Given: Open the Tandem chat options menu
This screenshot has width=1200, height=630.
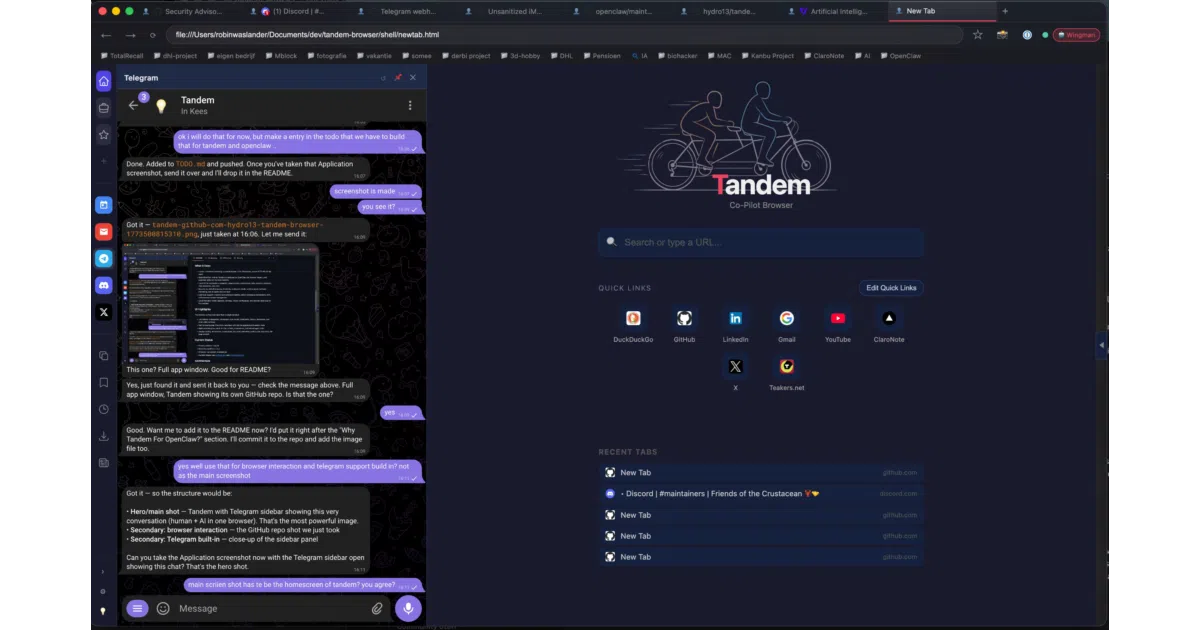Looking at the screenshot, I should point(410,105).
